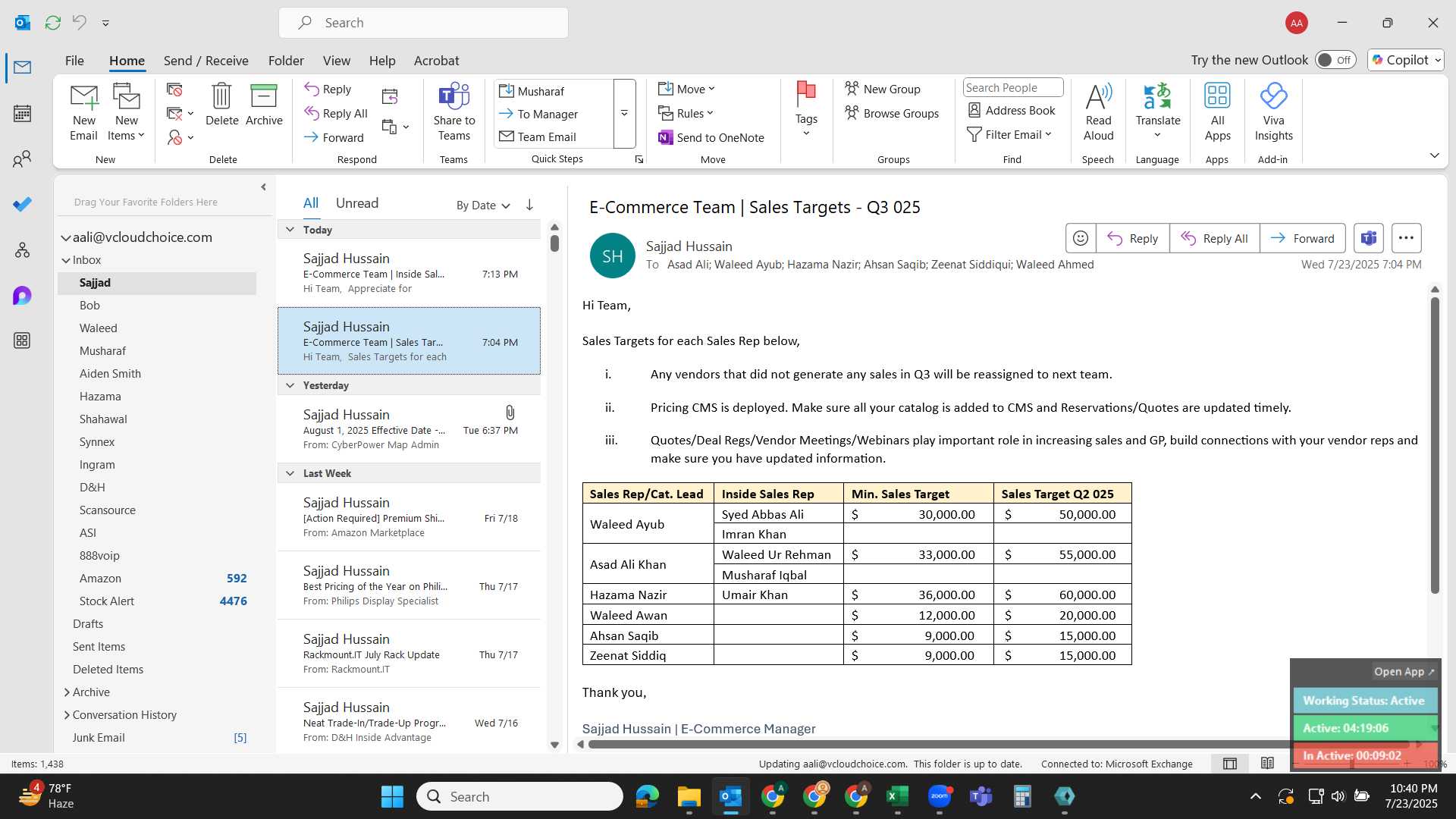Click Forward in the ribbon
The image size is (1456, 819).
[334, 137]
